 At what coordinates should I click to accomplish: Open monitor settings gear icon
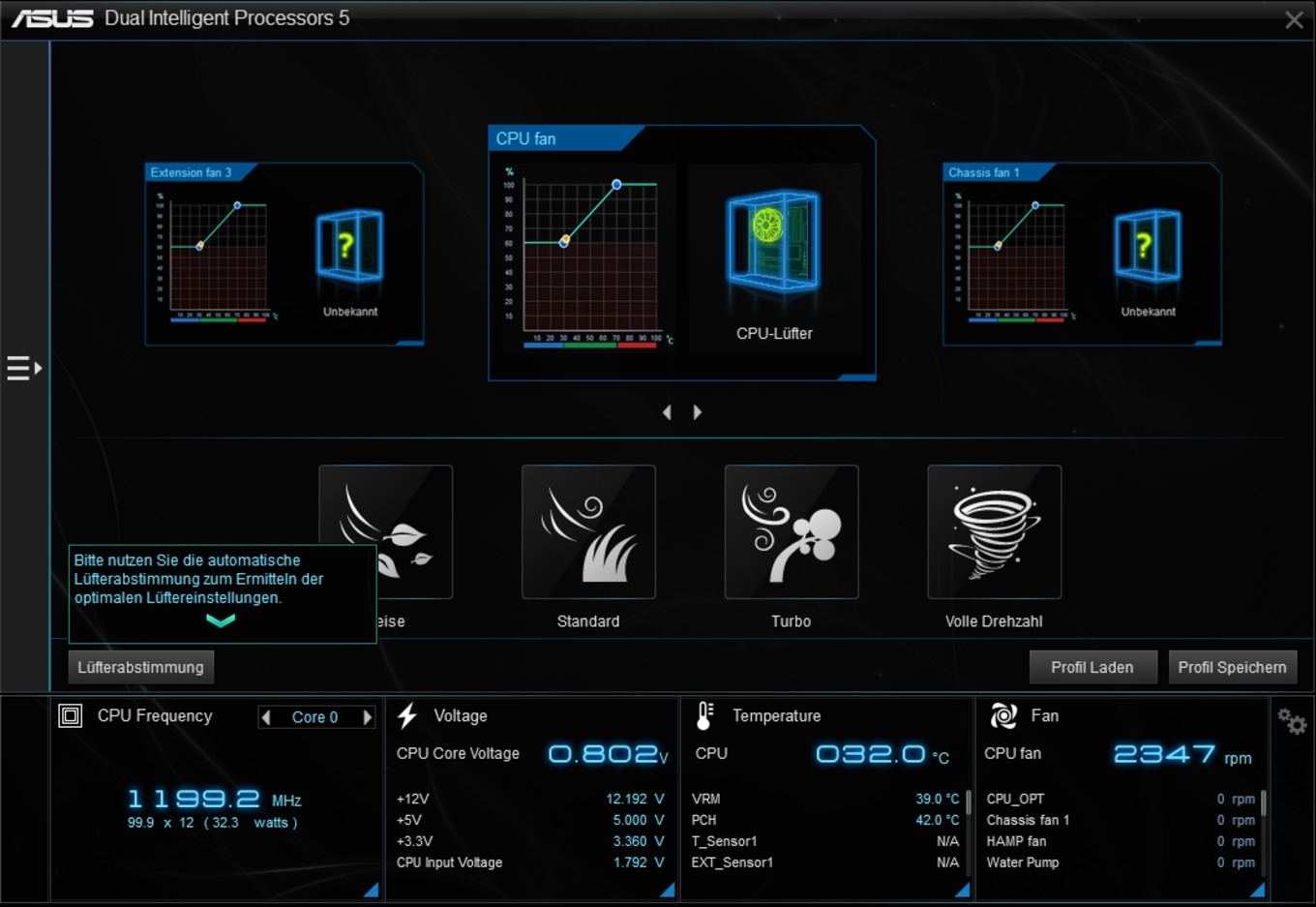[1292, 721]
